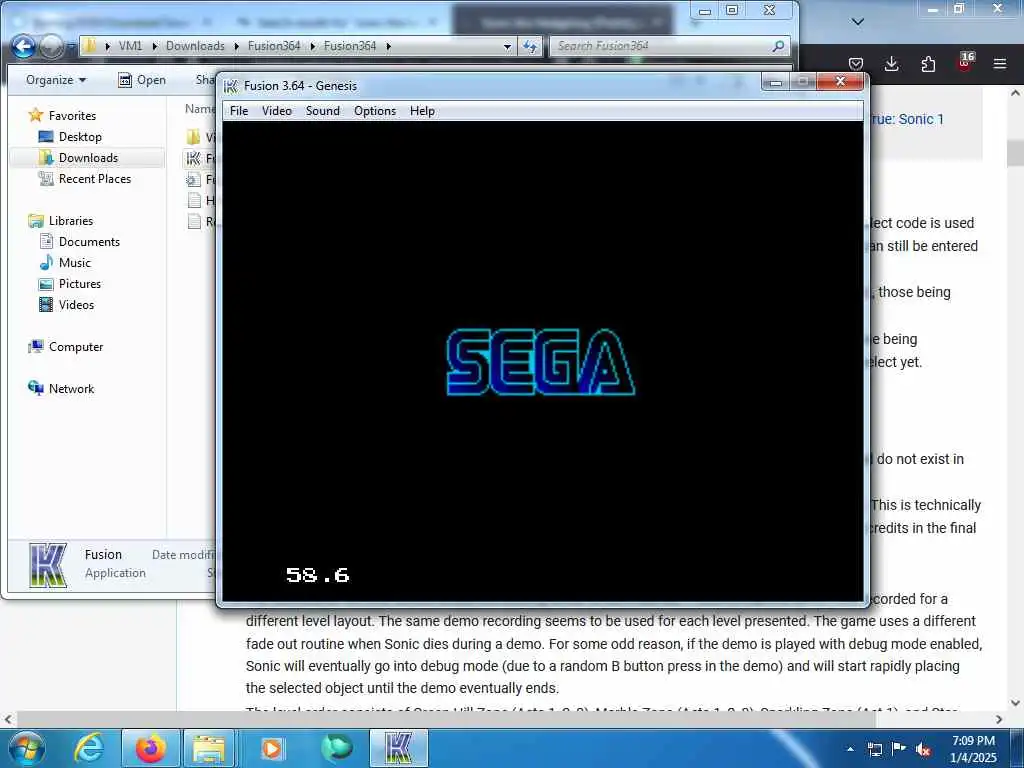Screen dimensions: 1024x768
Task: Select Computer in navigation pane
Action: point(76,347)
